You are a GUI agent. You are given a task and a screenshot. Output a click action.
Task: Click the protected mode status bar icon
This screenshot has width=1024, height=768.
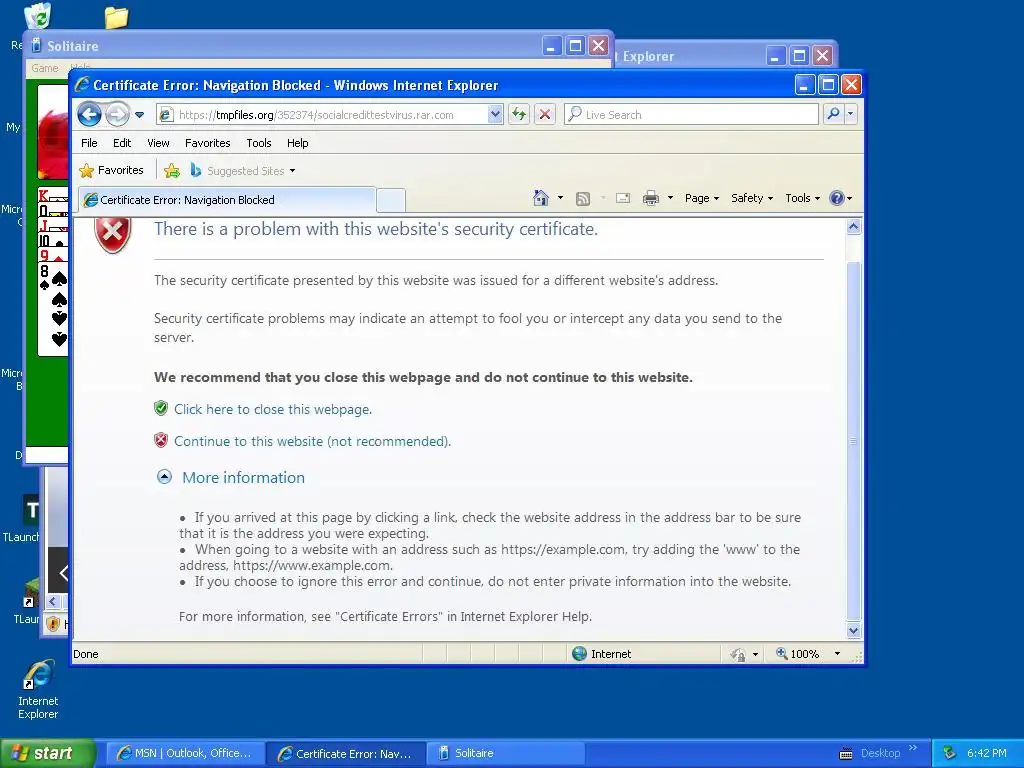(x=739, y=654)
